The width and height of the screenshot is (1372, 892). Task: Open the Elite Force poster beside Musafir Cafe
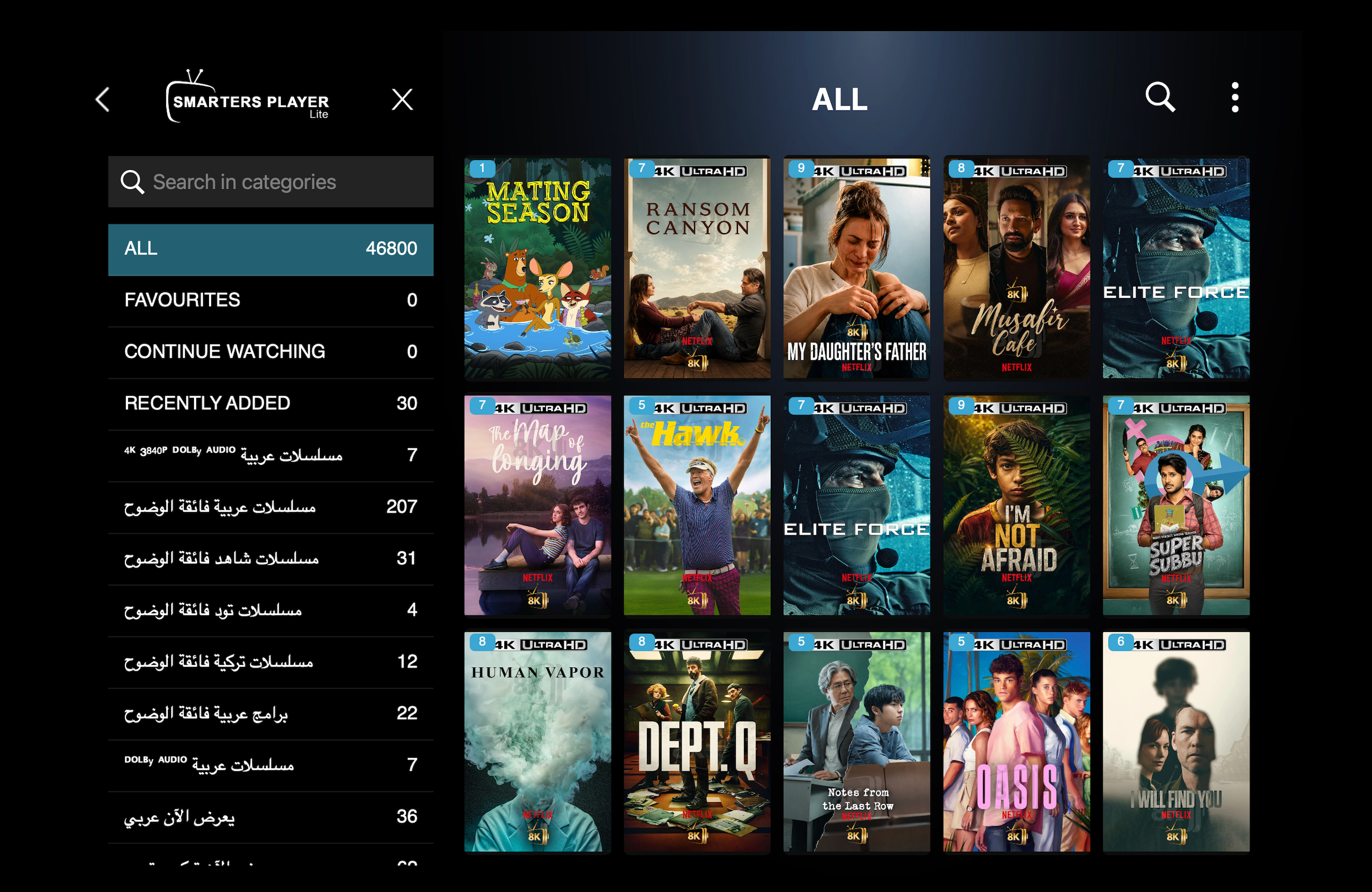[x=1176, y=268]
